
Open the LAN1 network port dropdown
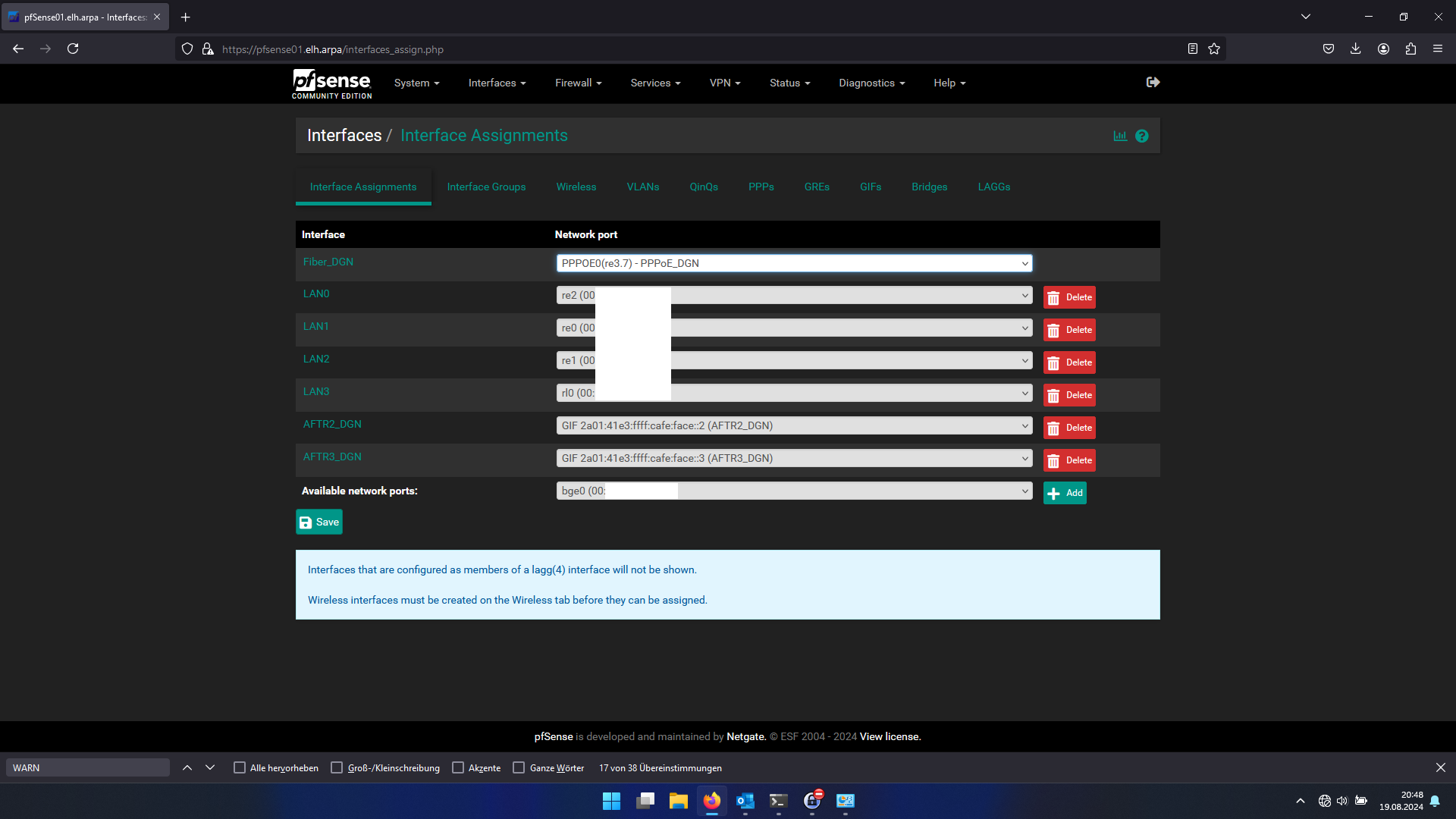(794, 328)
